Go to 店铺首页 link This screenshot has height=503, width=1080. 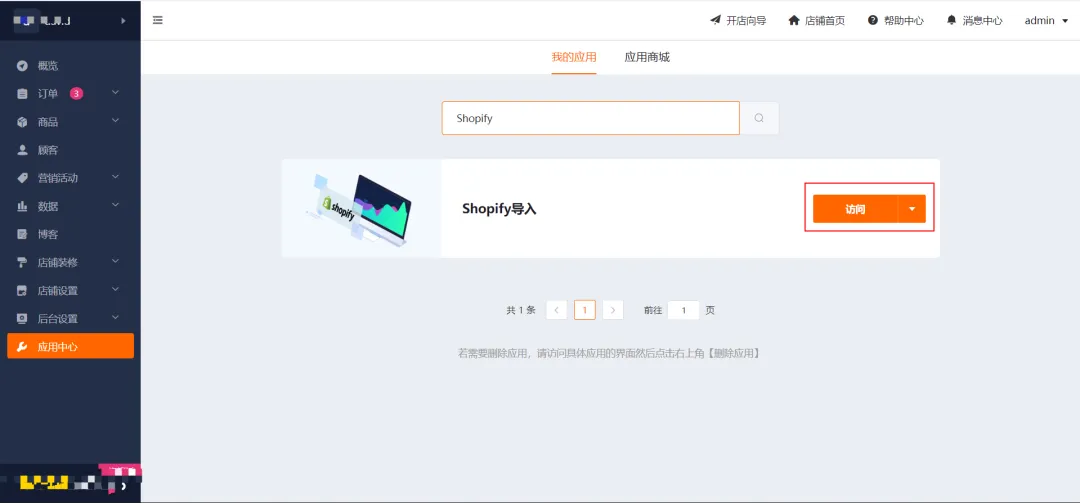click(x=816, y=21)
